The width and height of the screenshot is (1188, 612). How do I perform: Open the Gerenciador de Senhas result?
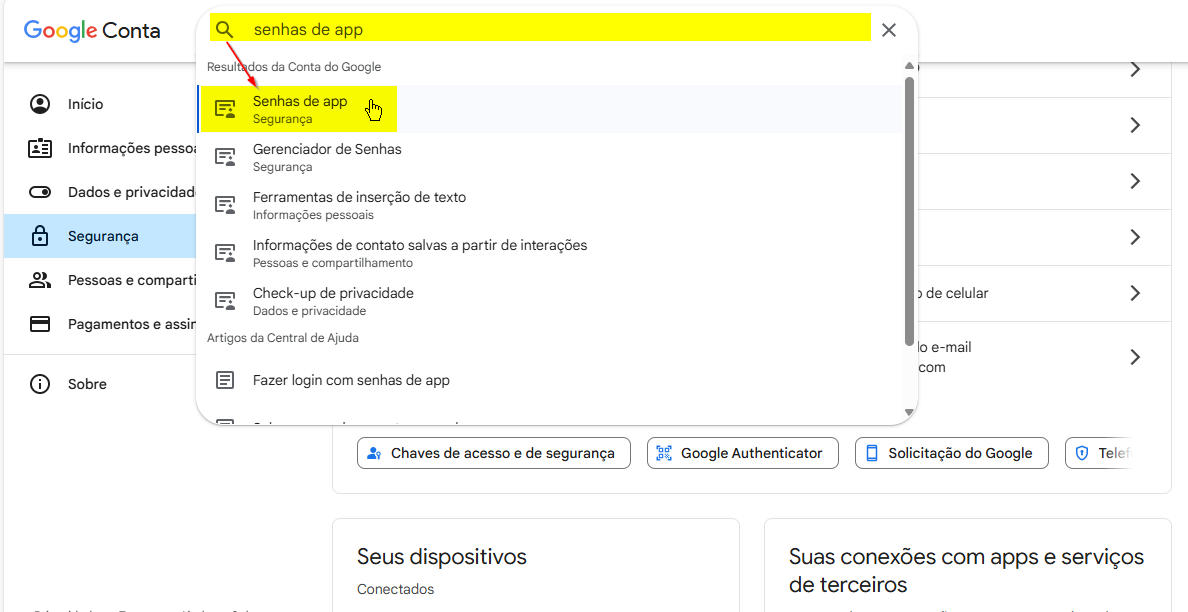tap(550, 157)
